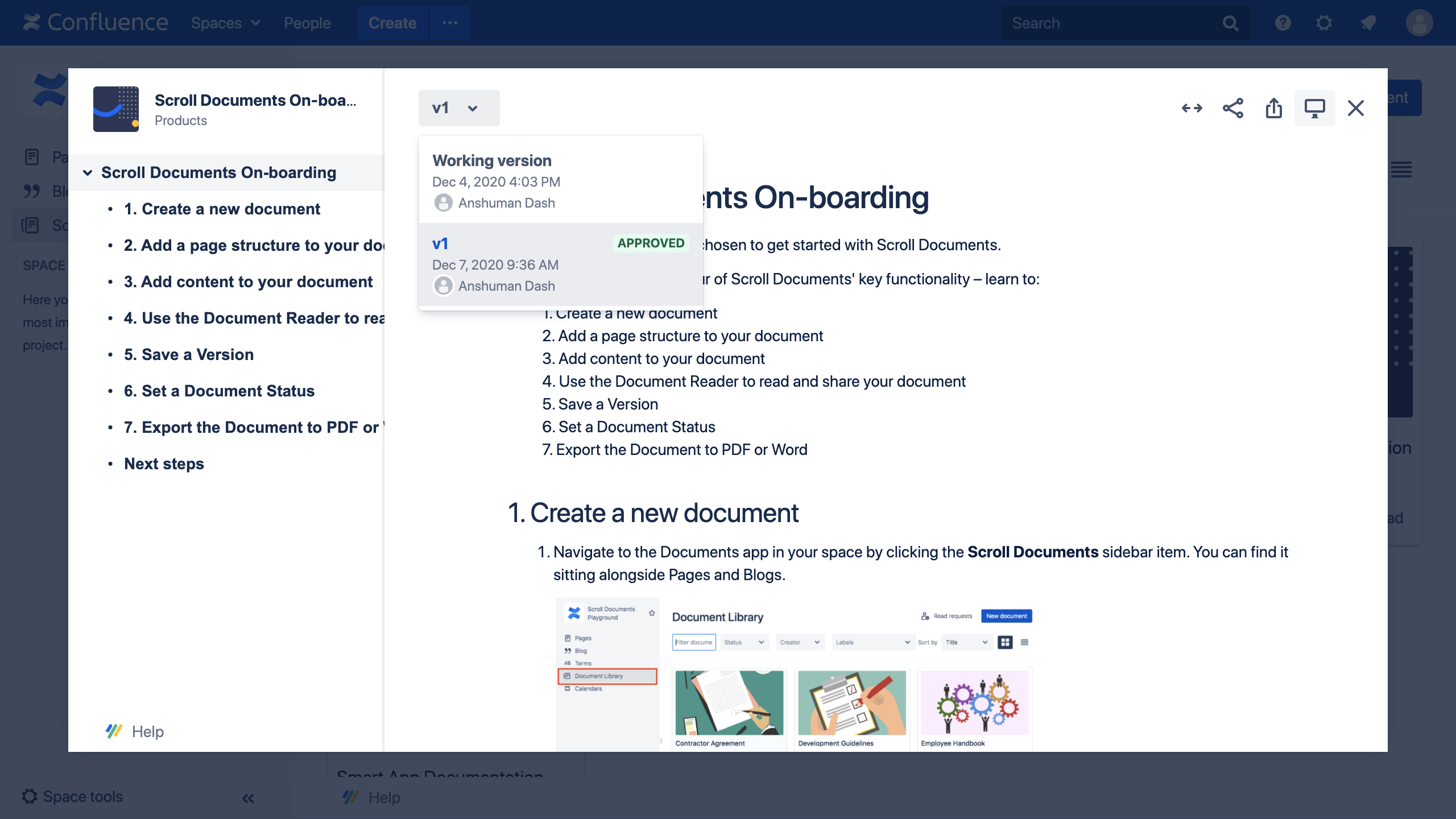The height and width of the screenshot is (819, 1456).
Task: Open the Document Library screenshot image
Action: 799,674
